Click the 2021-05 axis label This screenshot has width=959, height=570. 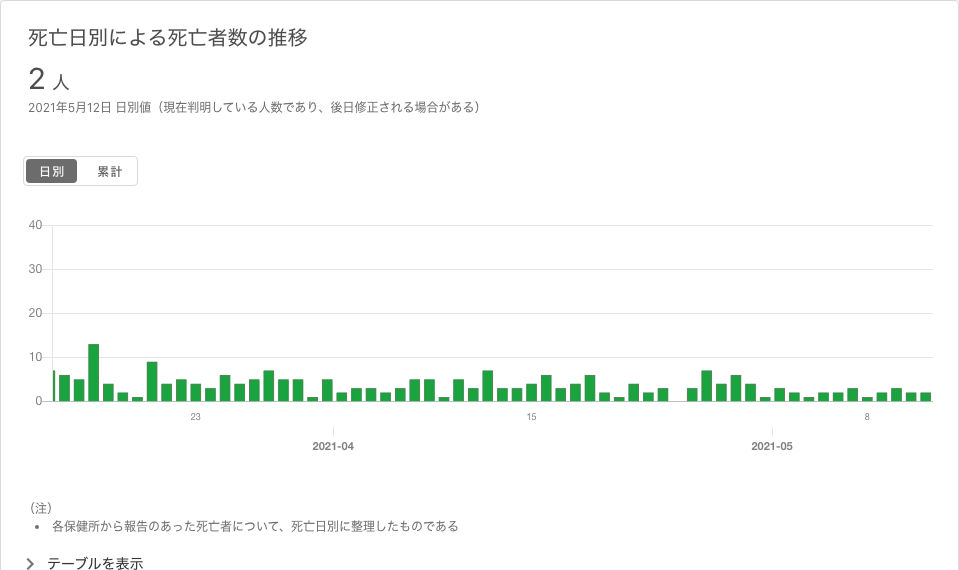pyautogui.click(x=772, y=446)
